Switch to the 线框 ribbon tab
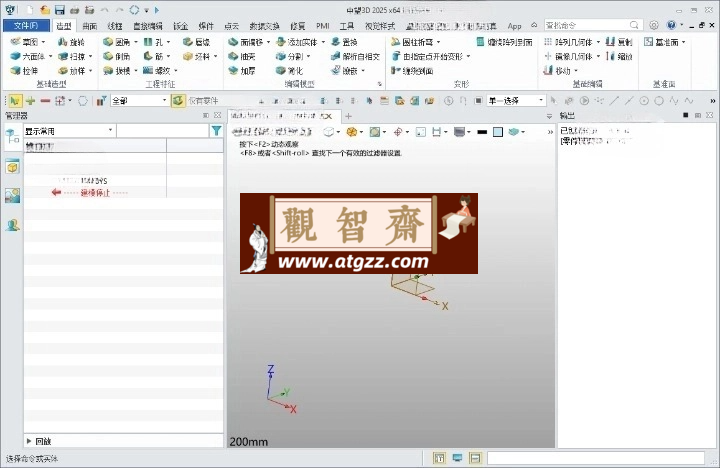Viewport: 720px width, 468px height. (x=115, y=26)
